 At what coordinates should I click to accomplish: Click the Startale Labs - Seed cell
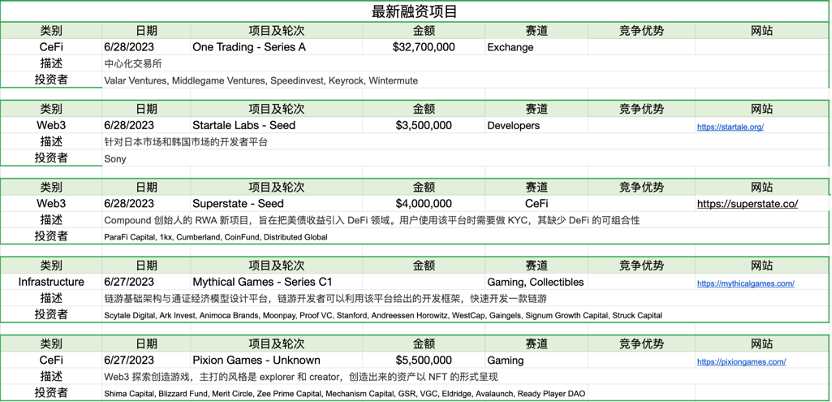point(276,126)
